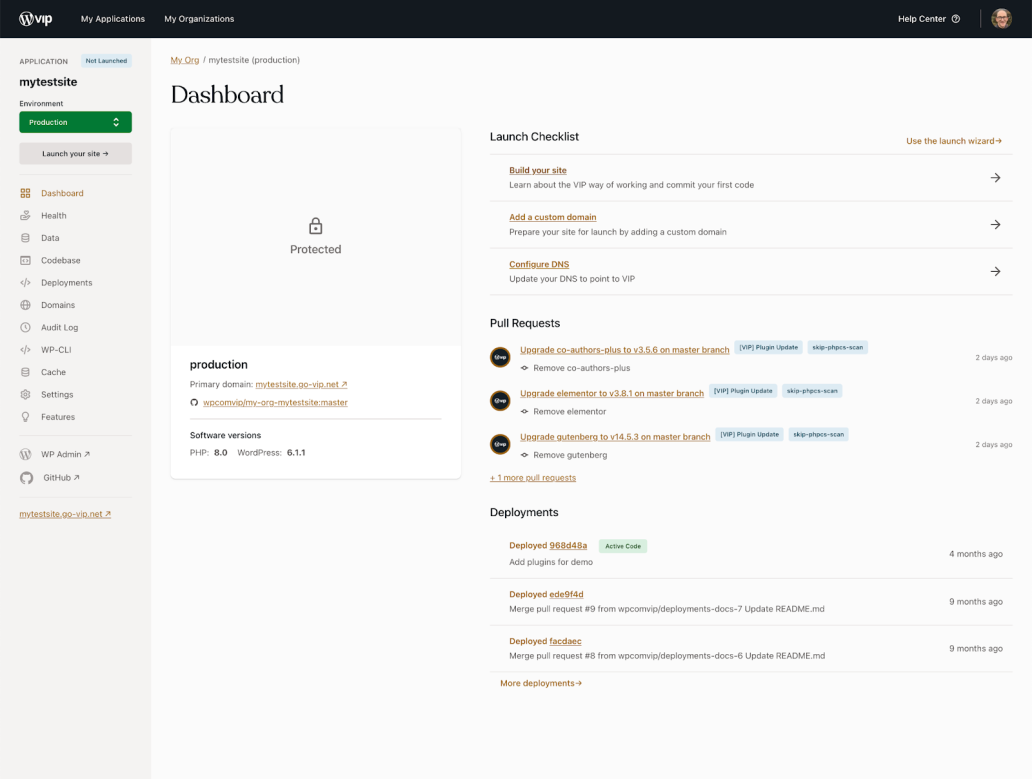Open primary domain mytestsite.go-vip.net link in card

tap(301, 384)
